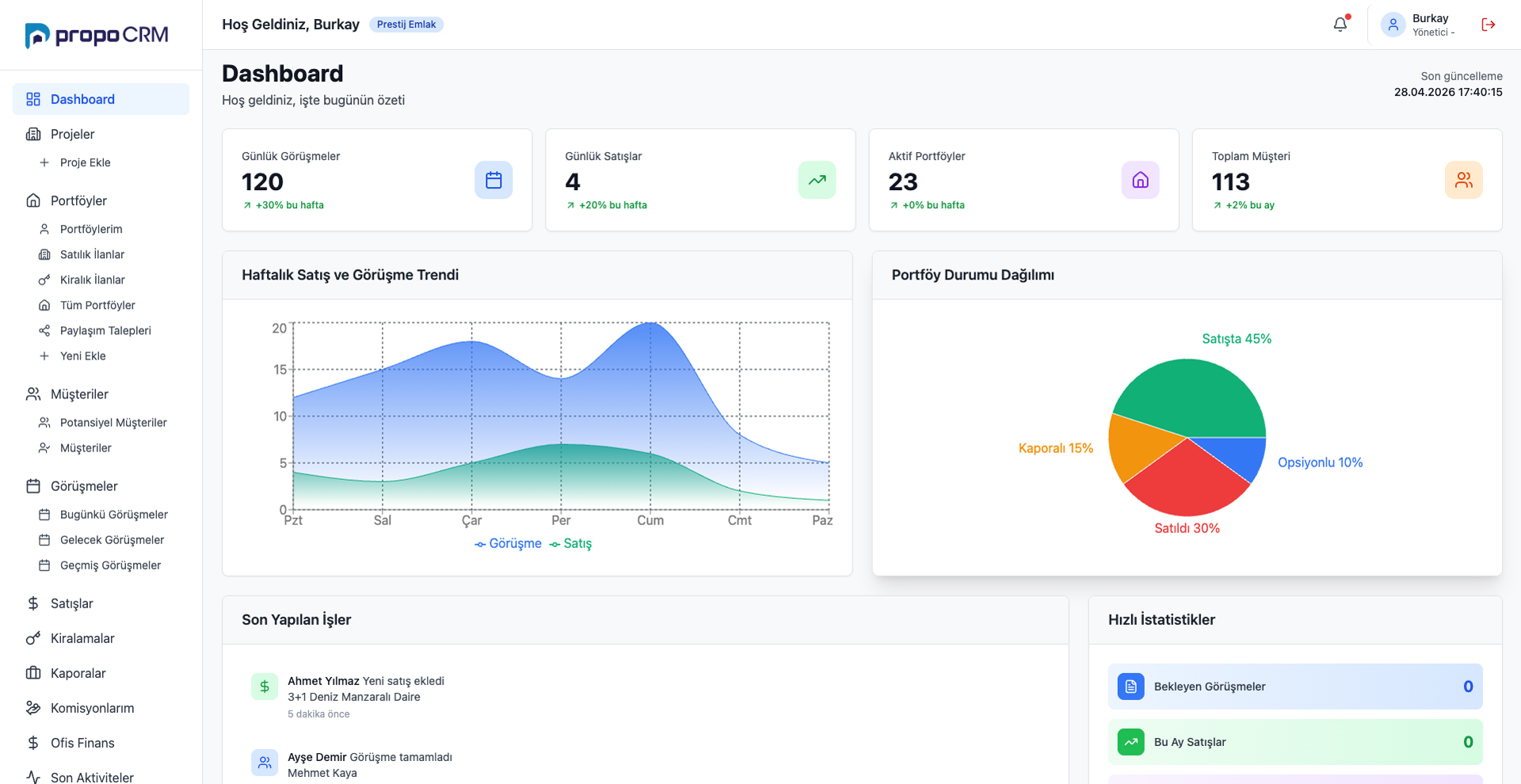Viewport: 1521px width, 784px height.
Task: Open Ofis Finans page
Action: click(x=101, y=742)
